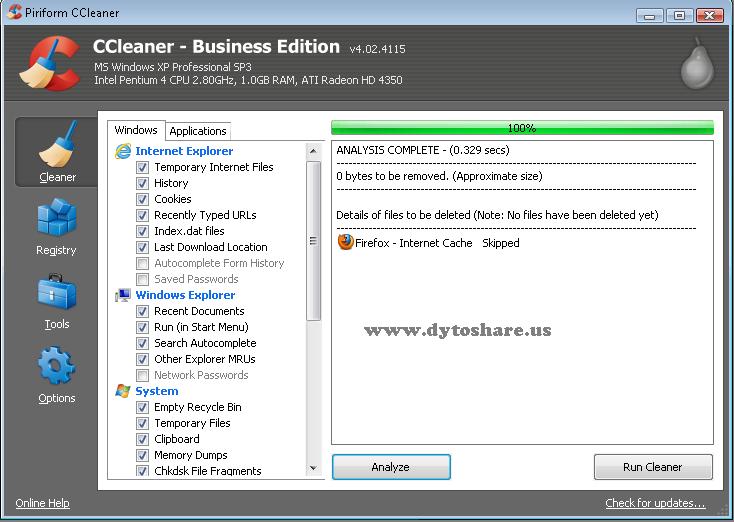Switch to the Windows tab
The image size is (734, 522).
(136, 130)
